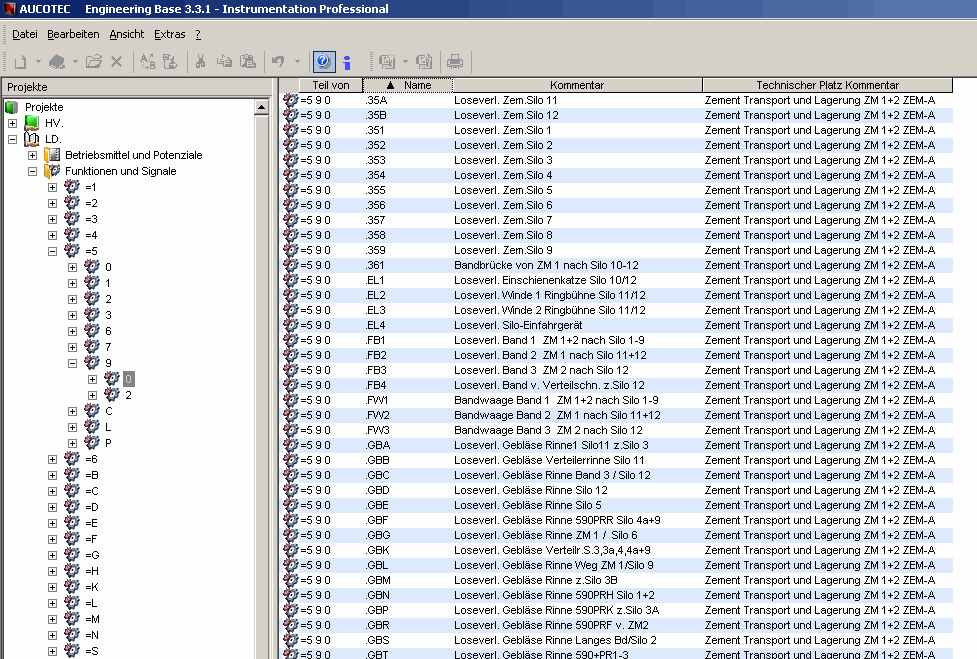Collapse the 9 sub-node under =5
The image size is (977, 659).
72,363
